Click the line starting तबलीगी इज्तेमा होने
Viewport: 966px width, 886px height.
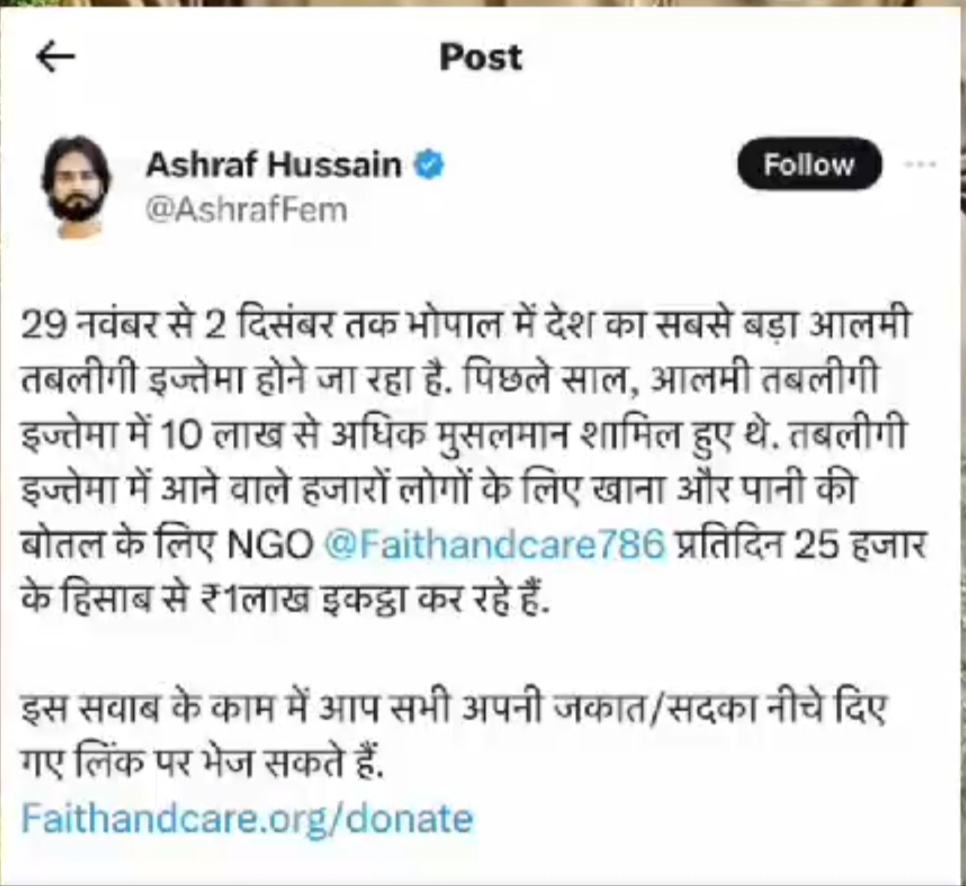pyautogui.click(x=449, y=380)
